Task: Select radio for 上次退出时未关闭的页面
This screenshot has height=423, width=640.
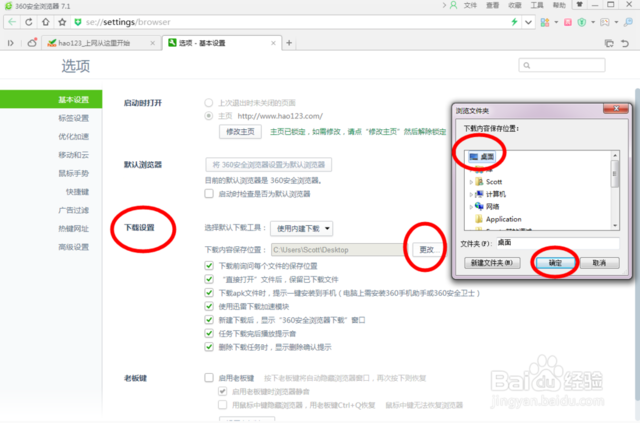Action: click(209, 102)
